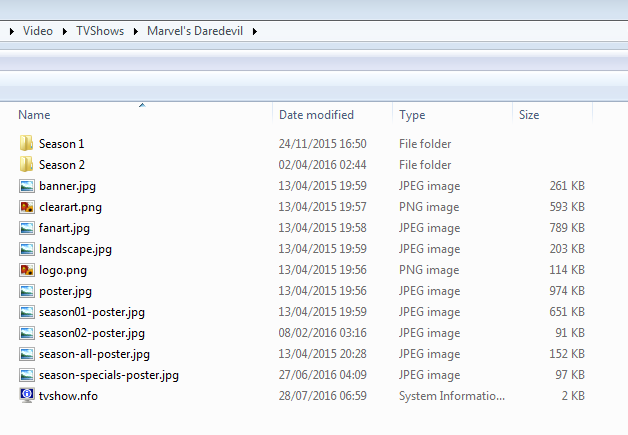Image resolution: width=628 pixels, height=435 pixels.
Task: Sort by Date modified column header
Action: [x=316, y=115]
